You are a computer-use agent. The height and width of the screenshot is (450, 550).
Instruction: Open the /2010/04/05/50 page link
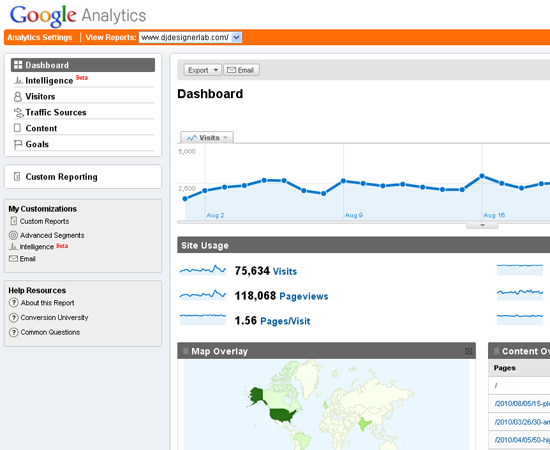pos(522,440)
